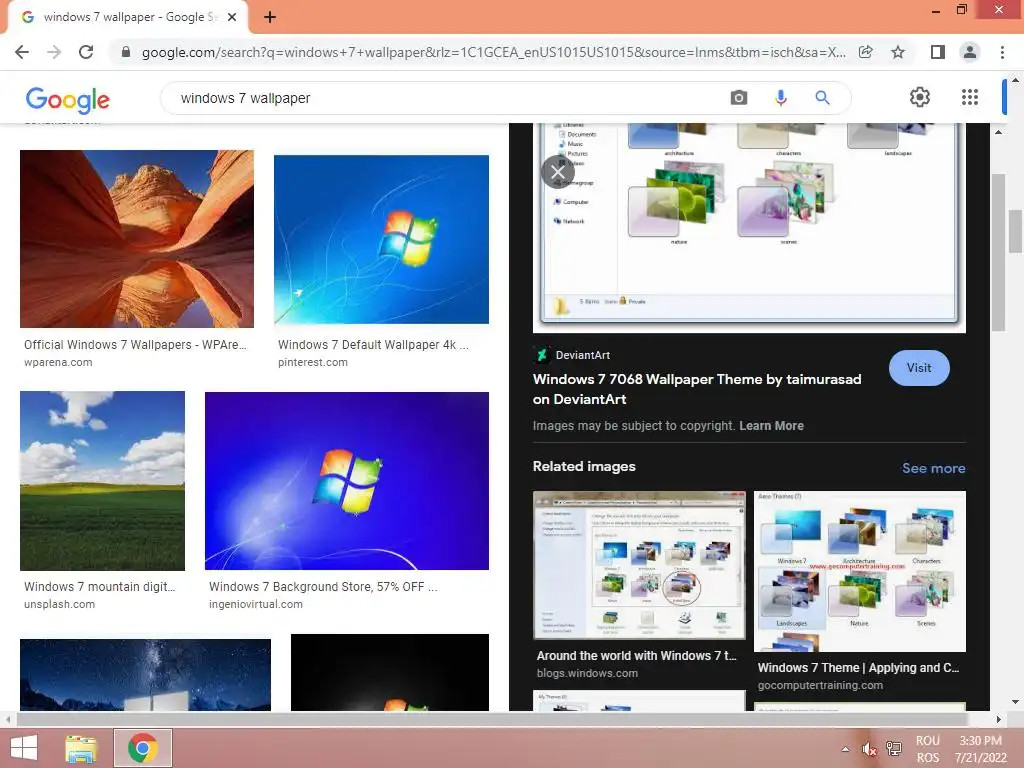Bookmark this page with star icon
The height and width of the screenshot is (768, 1024).
coord(898,52)
